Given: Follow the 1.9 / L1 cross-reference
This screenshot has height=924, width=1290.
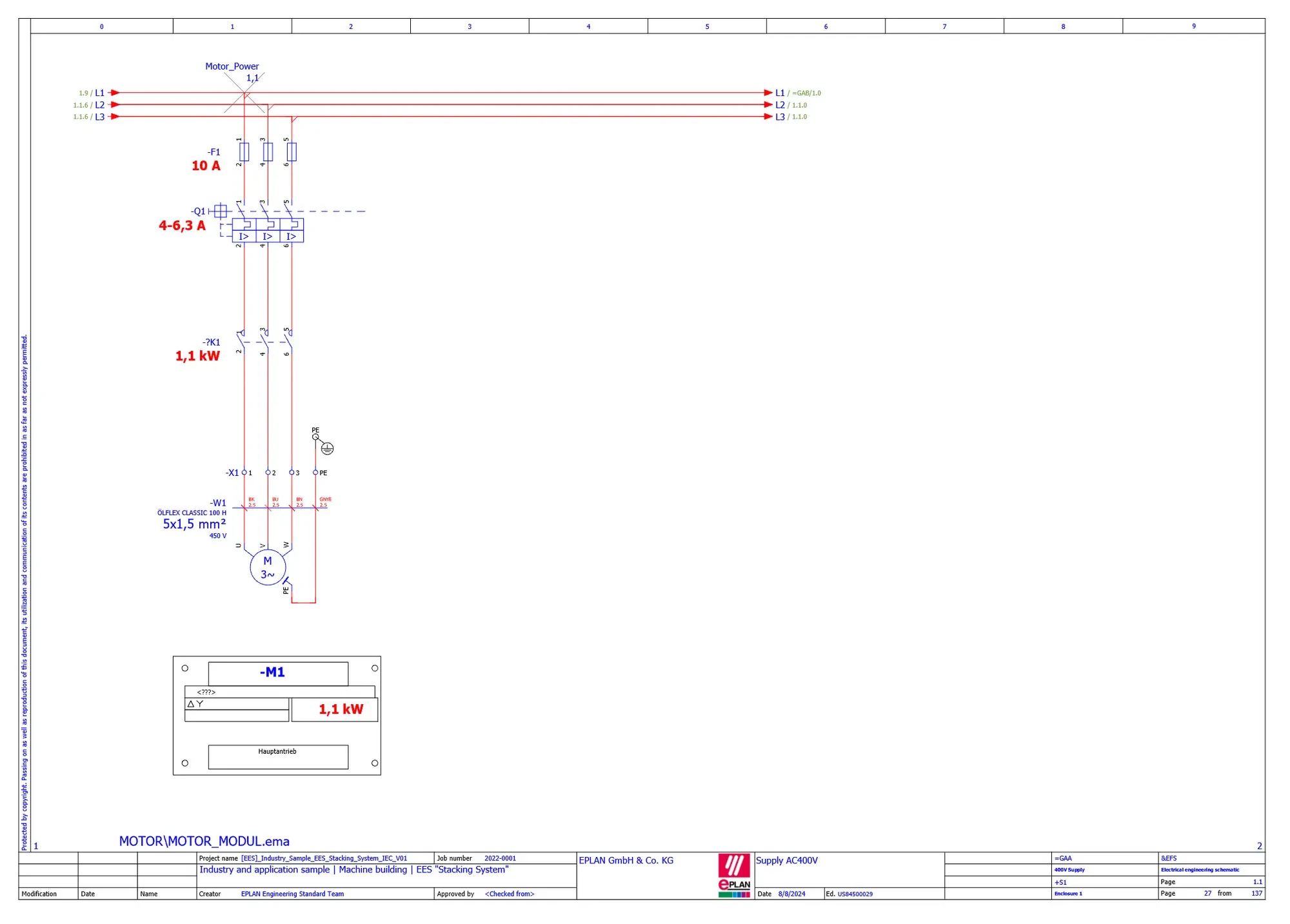Looking at the screenshot, I should 92,93.
